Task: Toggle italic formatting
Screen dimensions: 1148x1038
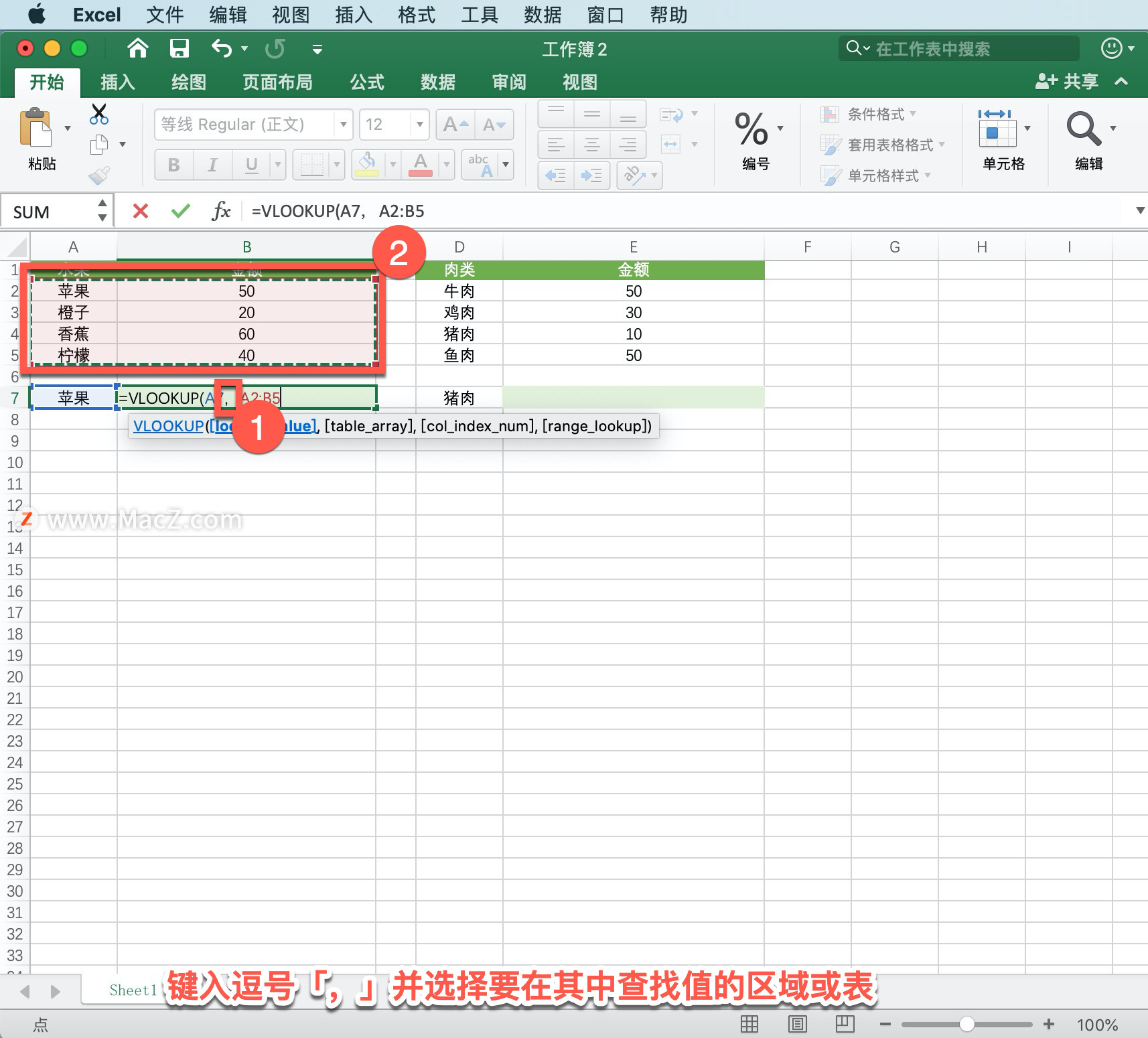Action: [x=213, y=165]
